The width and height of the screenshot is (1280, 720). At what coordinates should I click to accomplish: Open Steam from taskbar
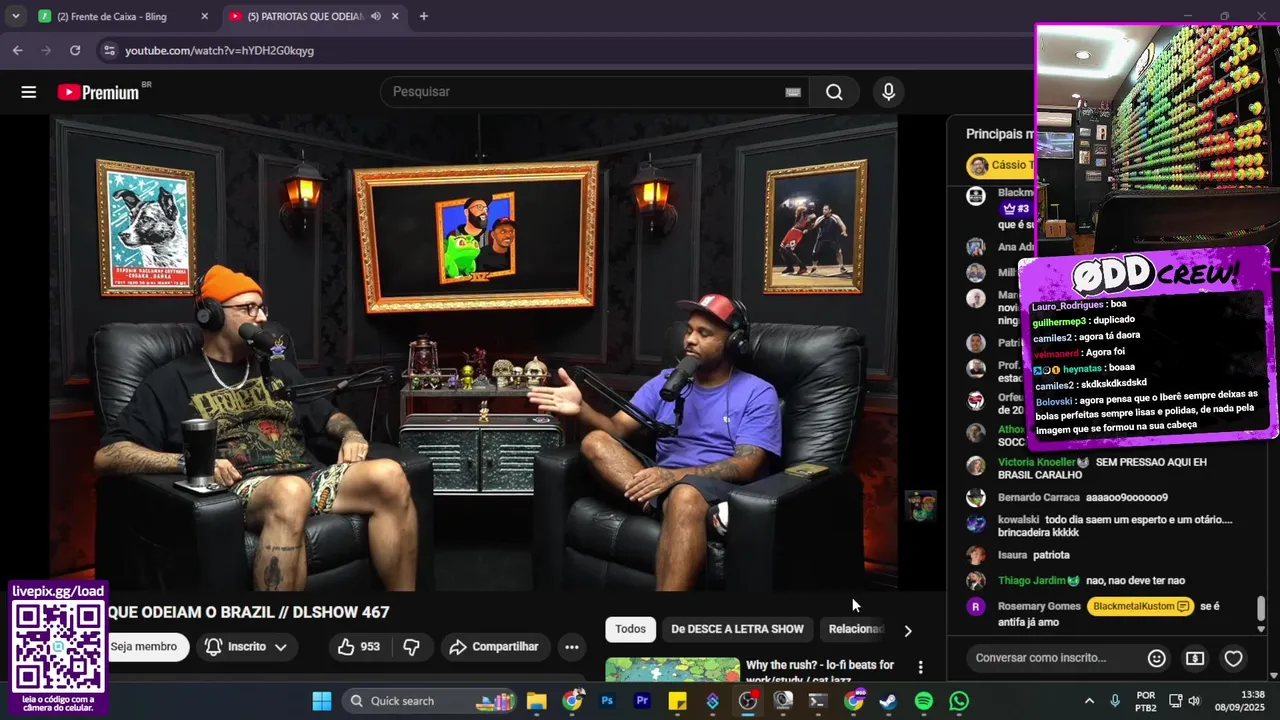click(888, 701)
